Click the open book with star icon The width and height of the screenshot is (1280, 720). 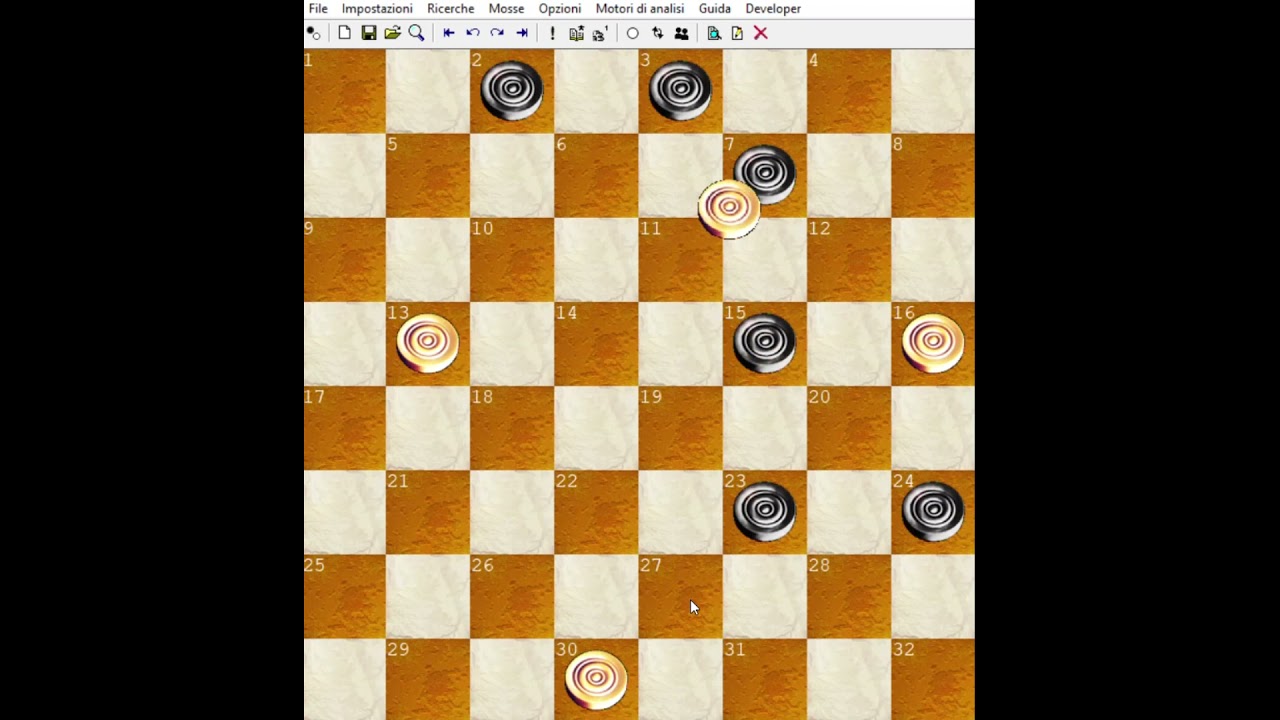tap(576, 33)
